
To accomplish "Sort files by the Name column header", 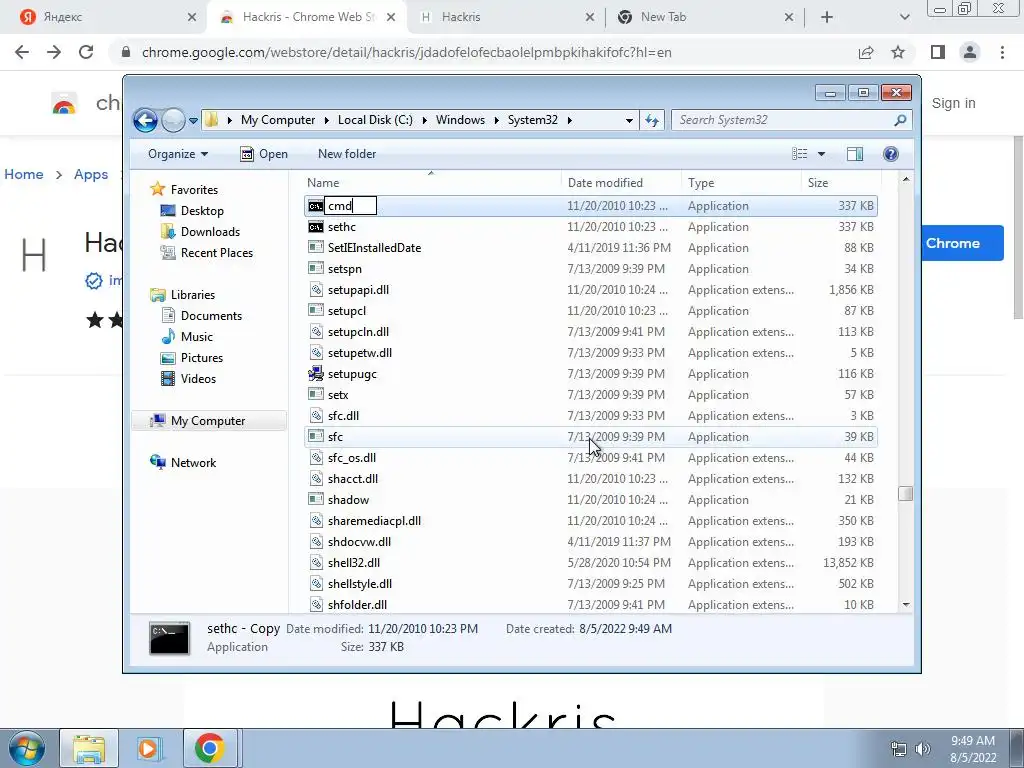I will coord(431,183).
